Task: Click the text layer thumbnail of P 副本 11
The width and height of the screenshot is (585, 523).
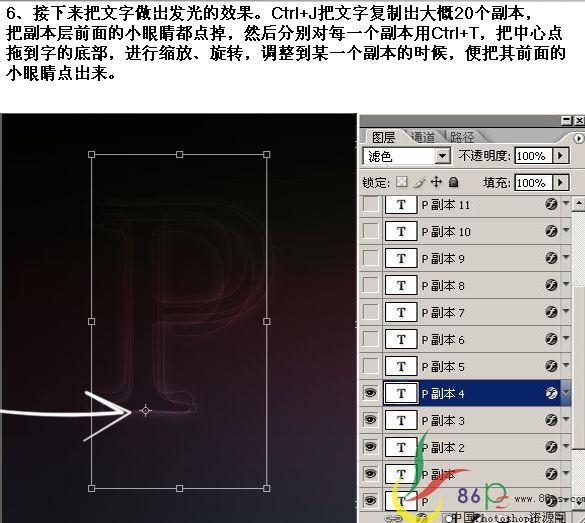Action: point(401,204)
